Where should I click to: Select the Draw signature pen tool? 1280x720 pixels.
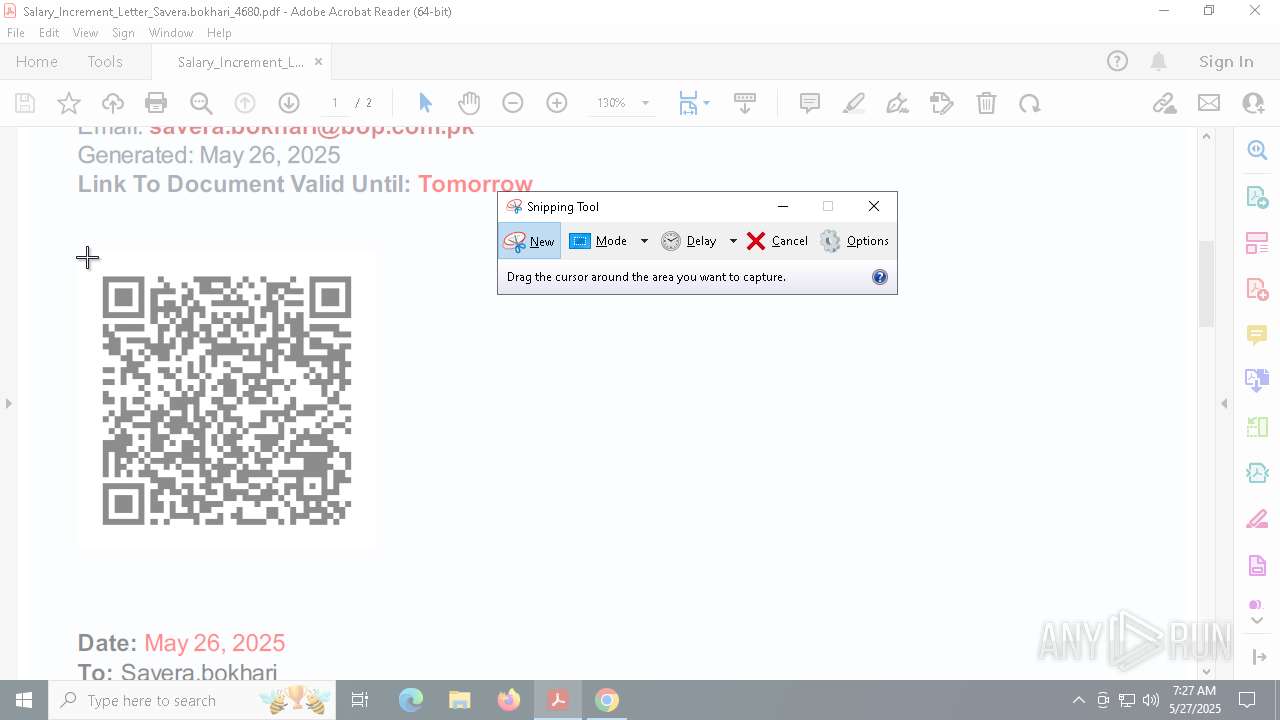click(x=898, y=103)
